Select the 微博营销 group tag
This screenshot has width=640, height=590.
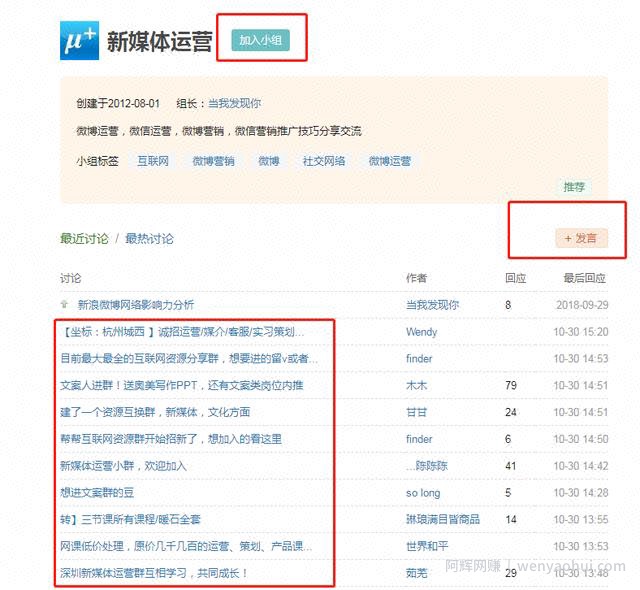click(x=213, y=161)
